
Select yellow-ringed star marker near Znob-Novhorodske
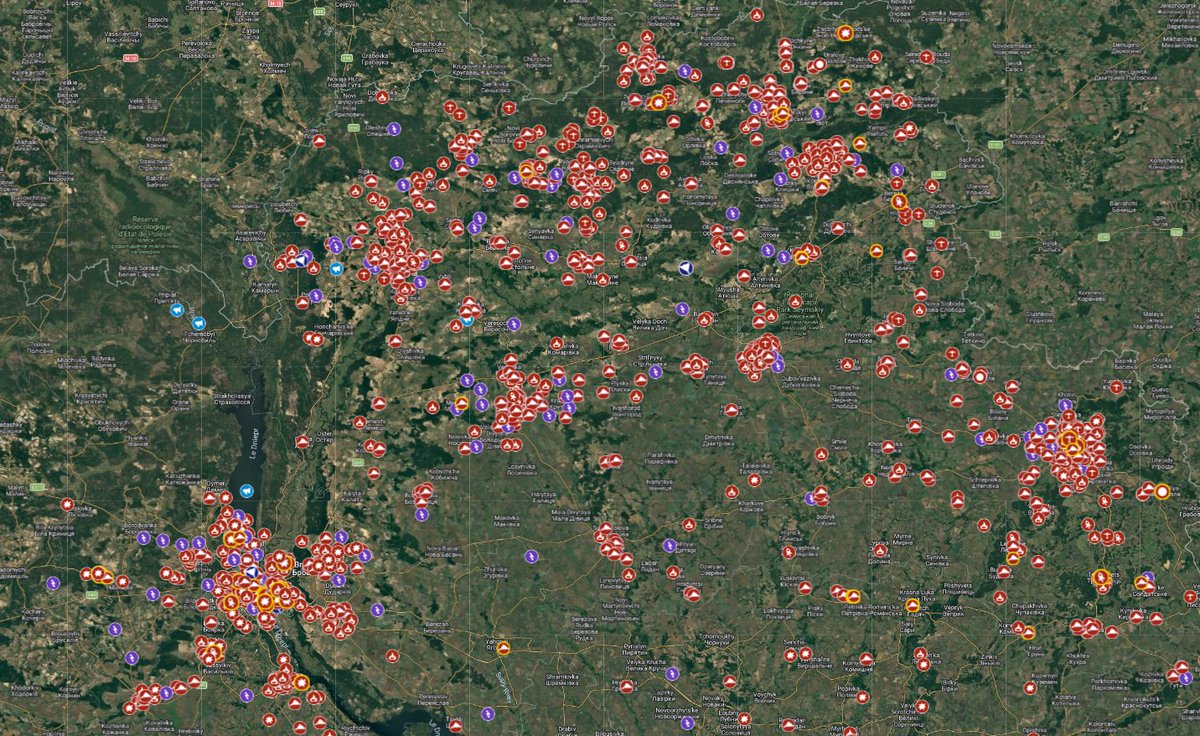(845, 33)
